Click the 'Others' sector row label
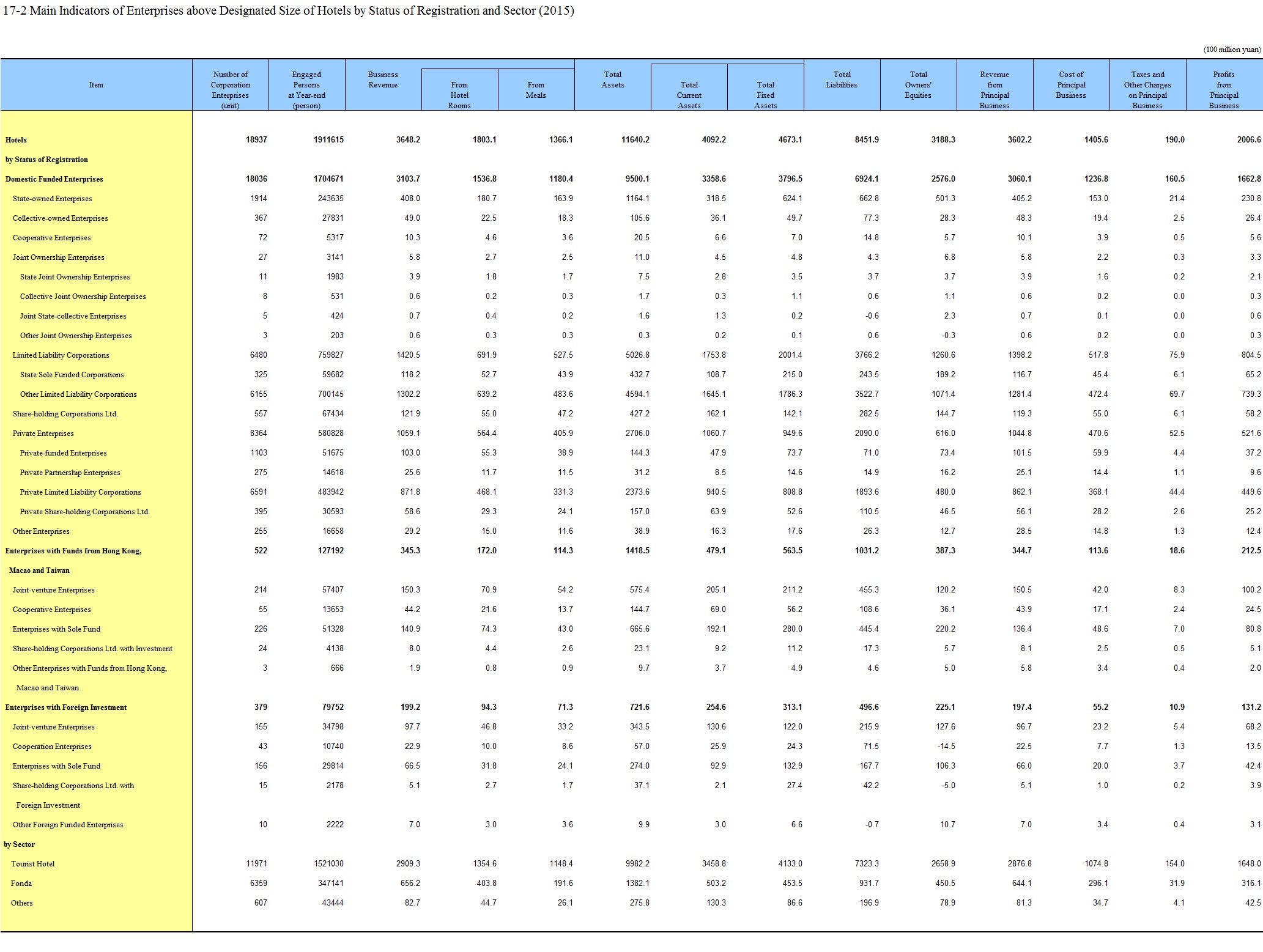 click(22, 903)
